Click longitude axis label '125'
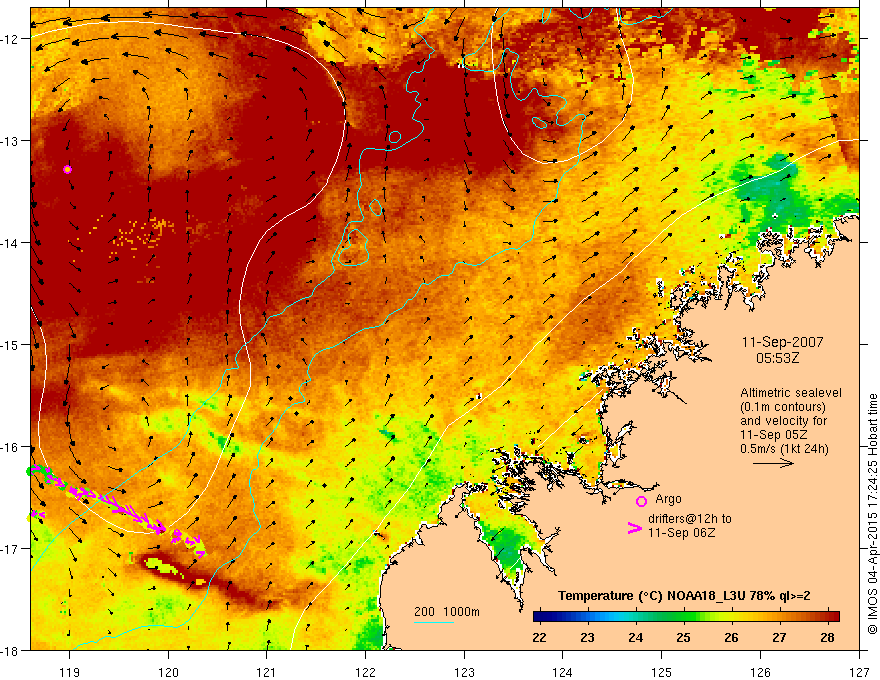Screen dimensions: 880x680 point(662,672)
